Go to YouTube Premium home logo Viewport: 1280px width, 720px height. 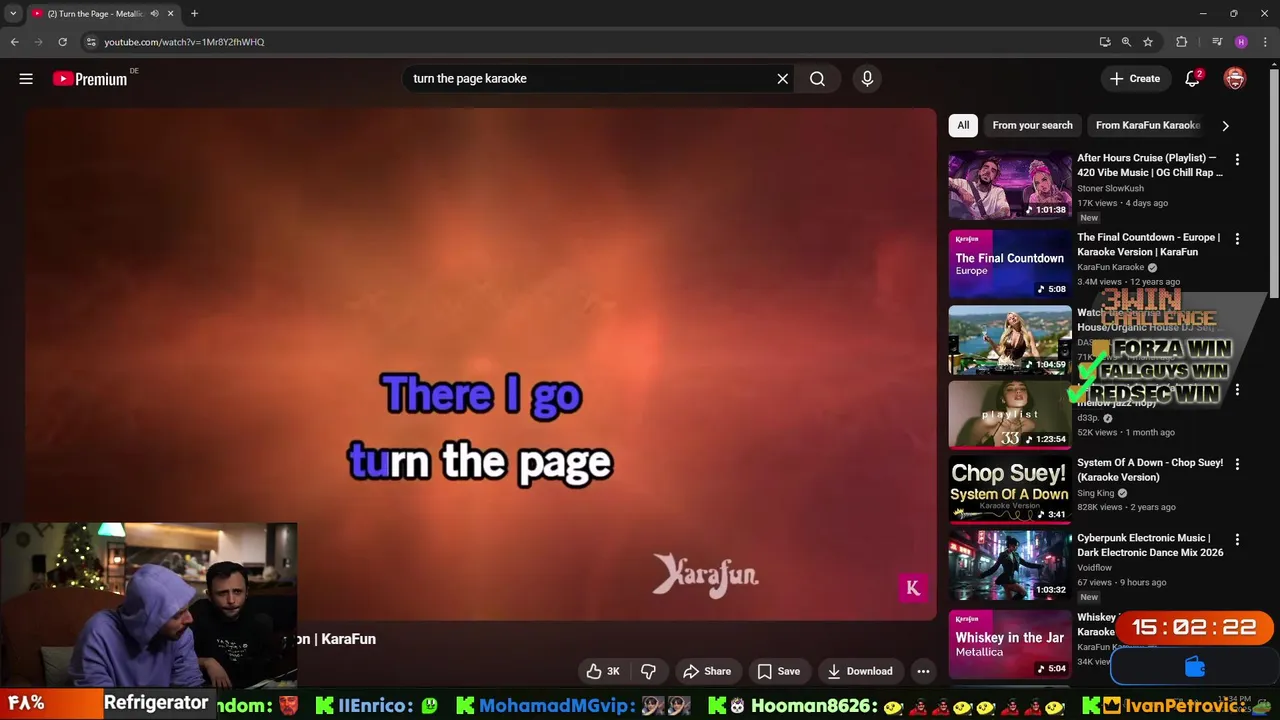pyautogui.click(x=91, y=79)
